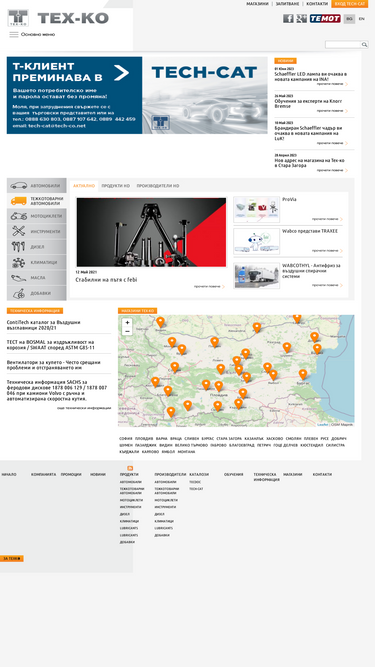Click the RSS feed icon in footer
Screen dimensions: 375x667
[x=130, y=468]
